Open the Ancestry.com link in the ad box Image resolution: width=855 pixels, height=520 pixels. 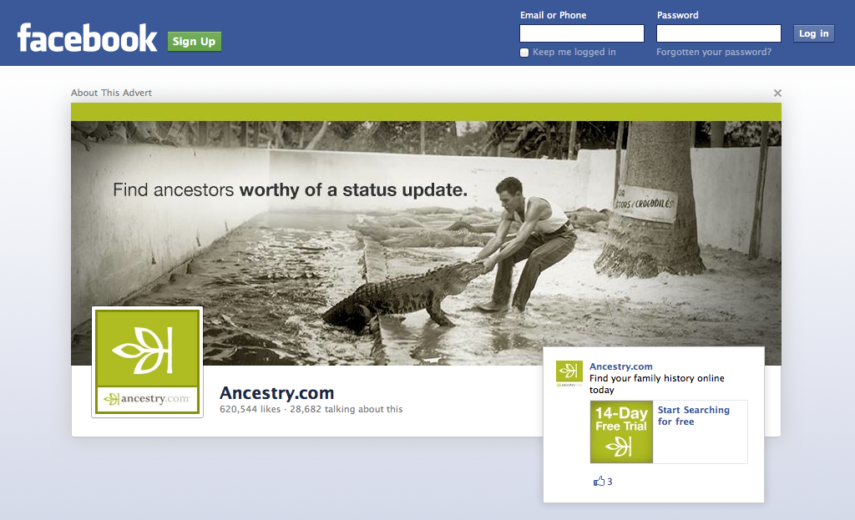pyautogui.click(x=621, y=366)
